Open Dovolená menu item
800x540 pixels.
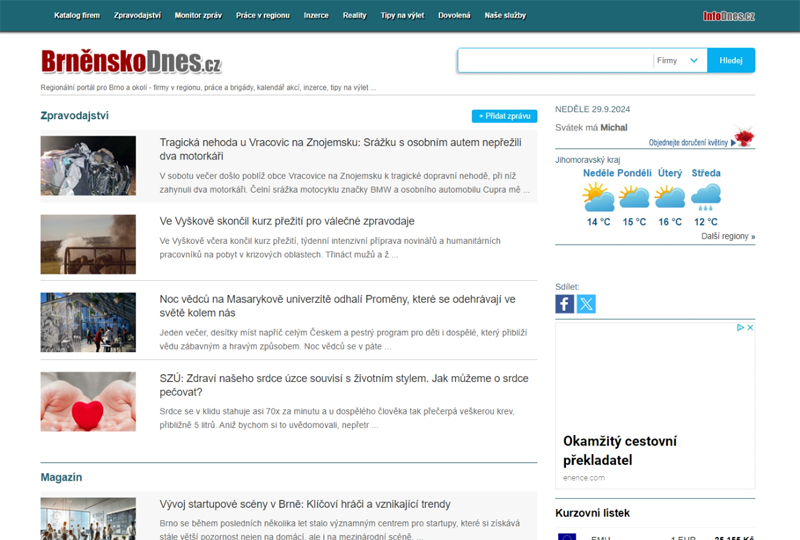[454, 15]
